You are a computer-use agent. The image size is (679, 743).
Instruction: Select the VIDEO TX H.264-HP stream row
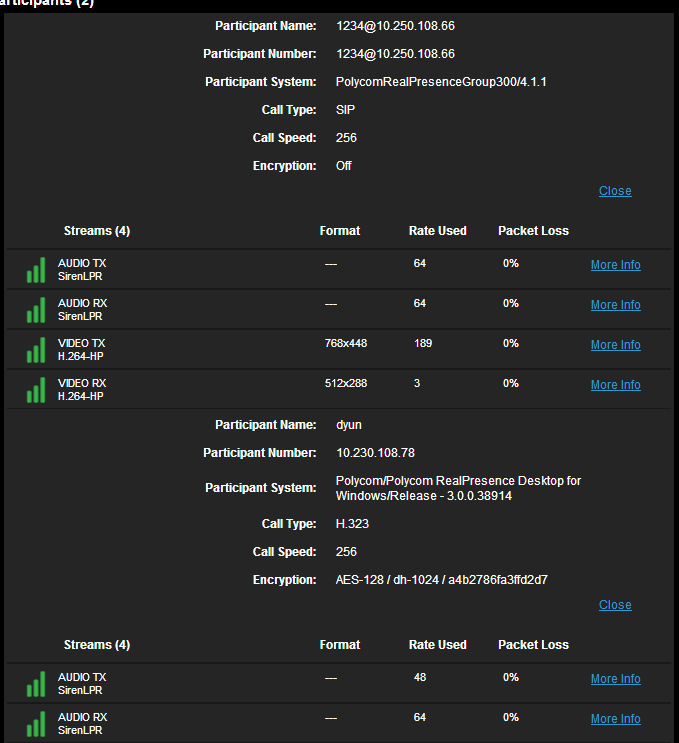[x=339, y=350]
